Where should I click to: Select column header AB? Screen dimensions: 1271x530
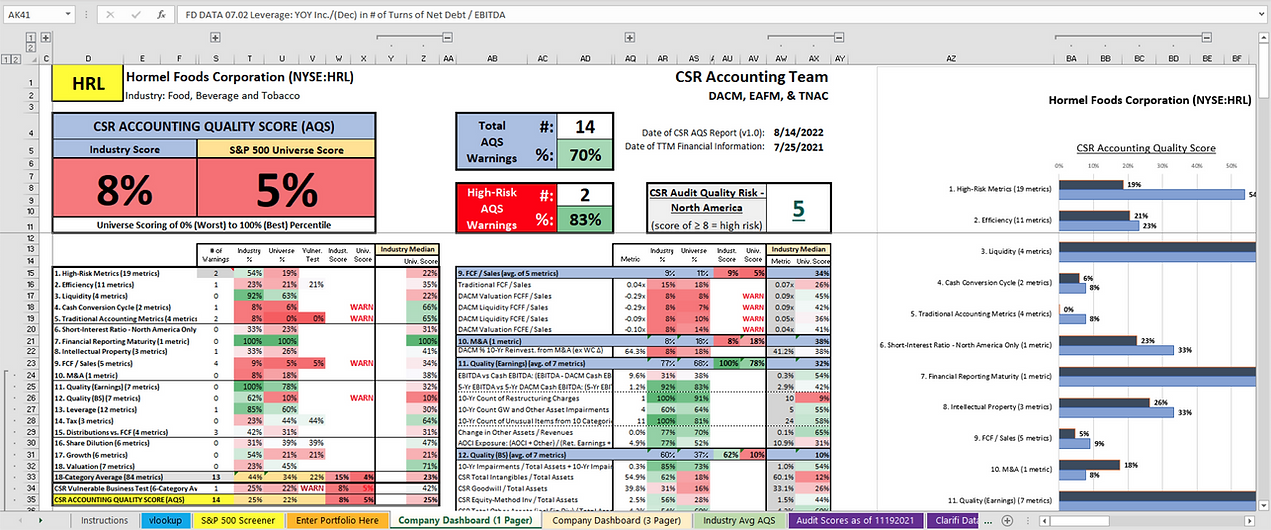[491, 60]
